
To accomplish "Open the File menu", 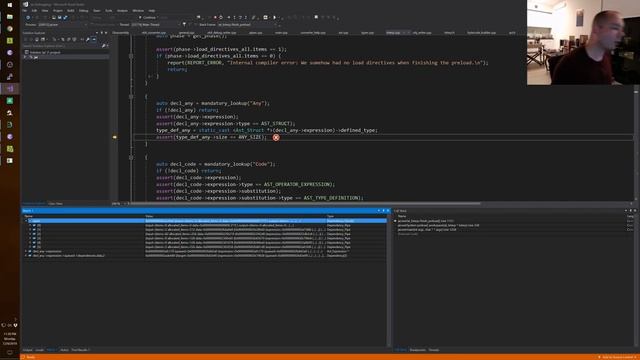I will [x=25, y=11].
